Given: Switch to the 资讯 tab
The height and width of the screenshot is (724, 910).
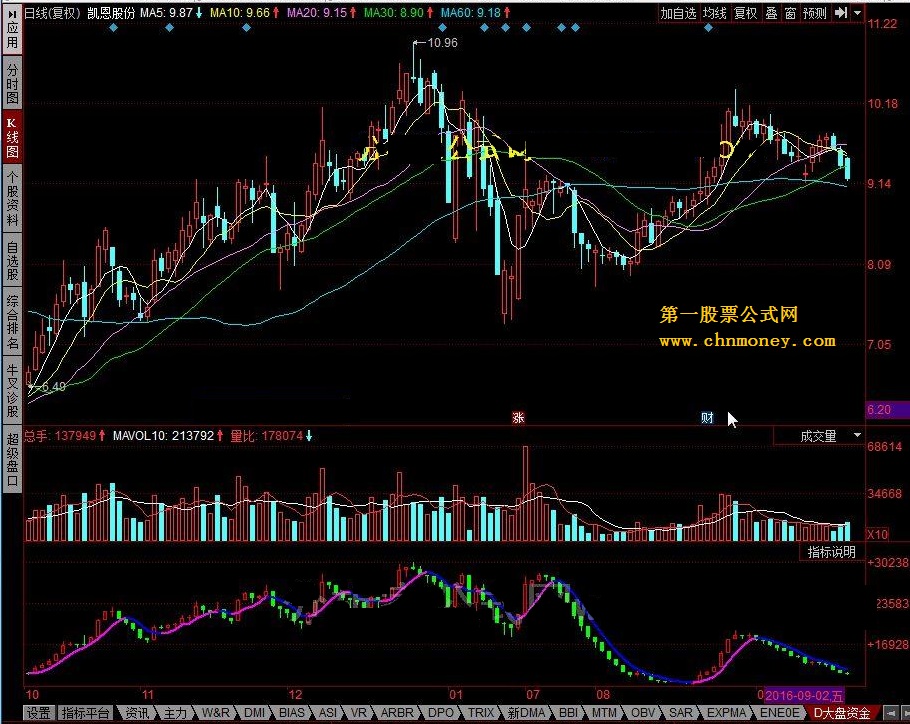Looking at the screenshot, I should [x=137, y=713].
